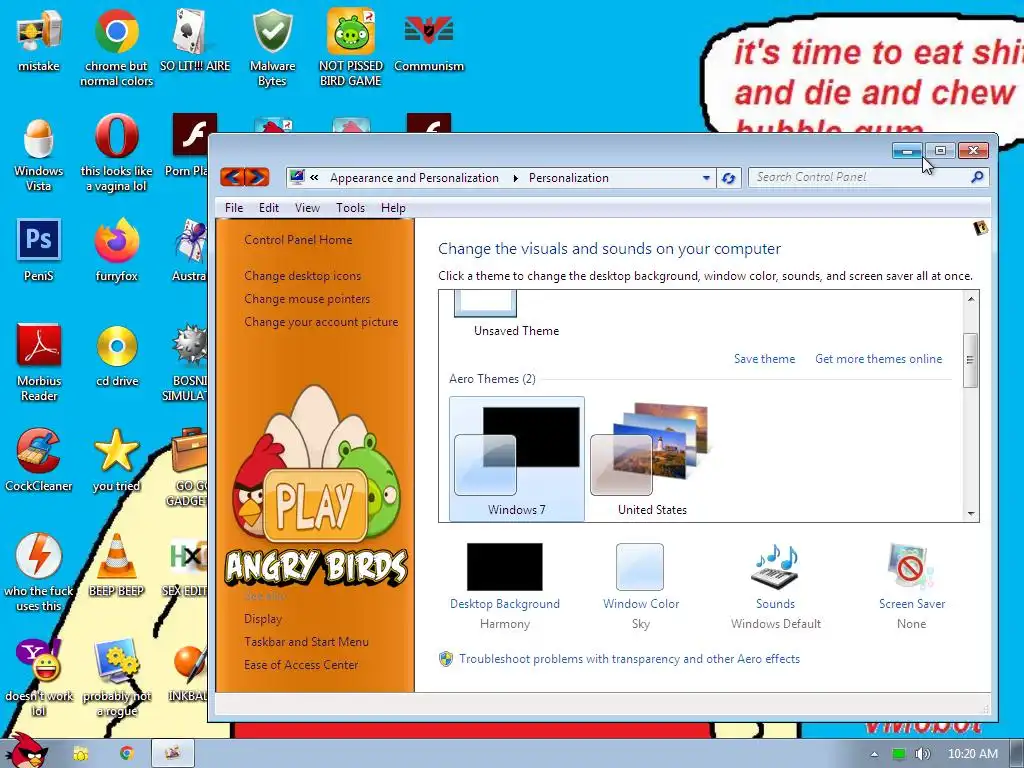The image size is (1024, 768).
Task: Open the address bar history dropdown
Action: [x=706, y=178]
